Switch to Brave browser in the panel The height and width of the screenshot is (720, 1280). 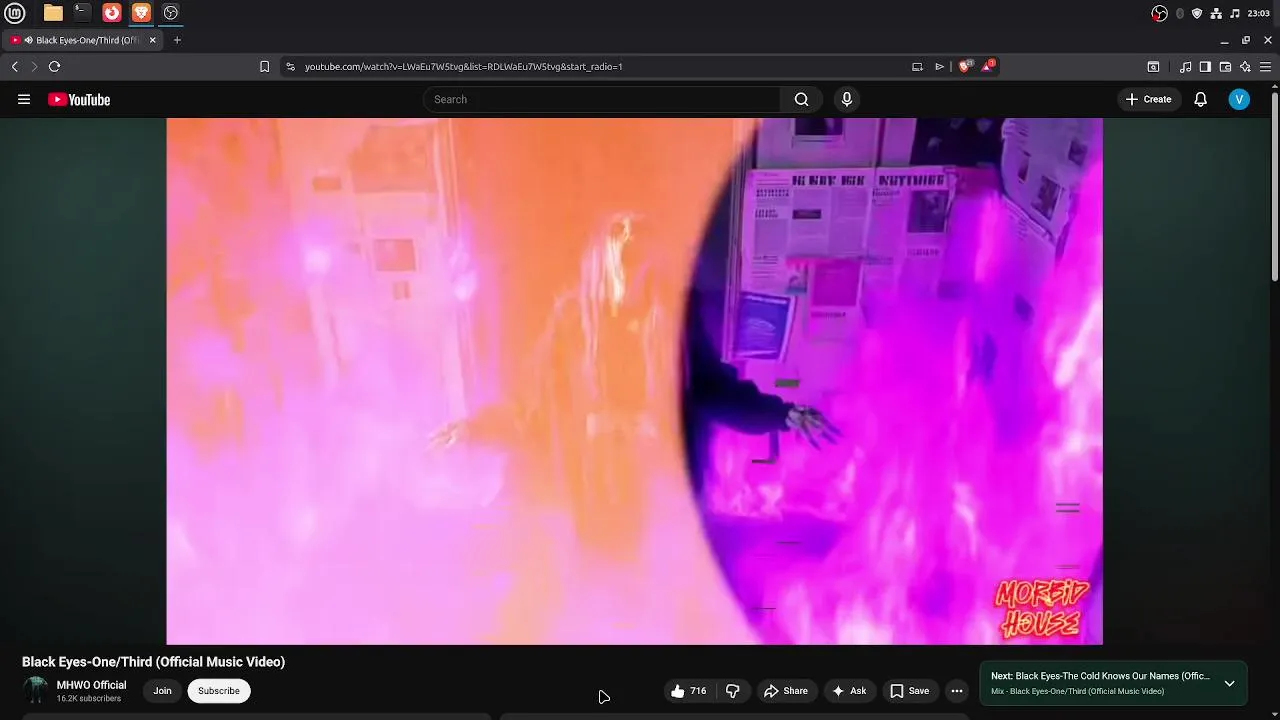point(141,13)
